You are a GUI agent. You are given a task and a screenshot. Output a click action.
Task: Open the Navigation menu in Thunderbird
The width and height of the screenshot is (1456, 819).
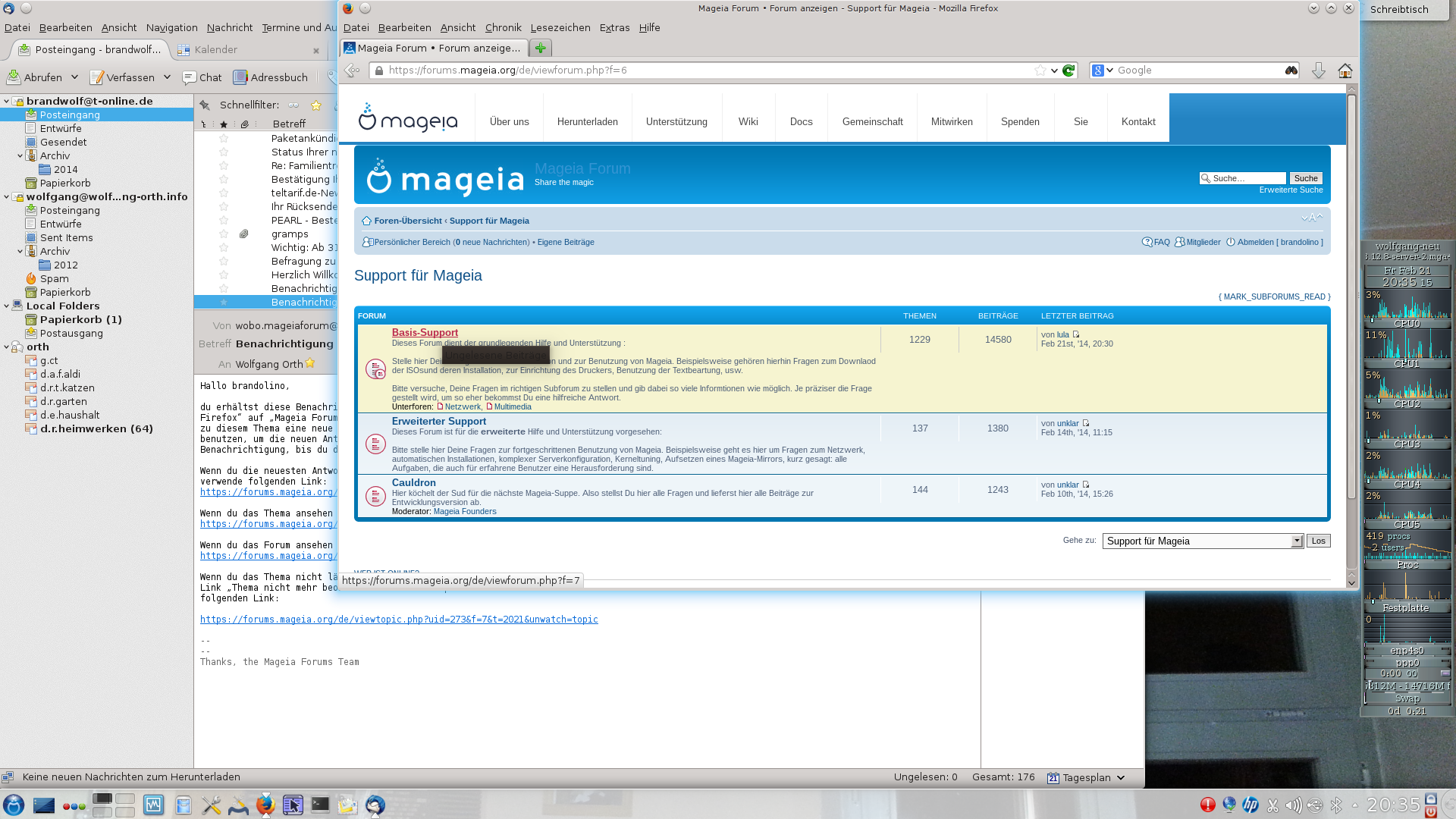[x=171, y=27]
